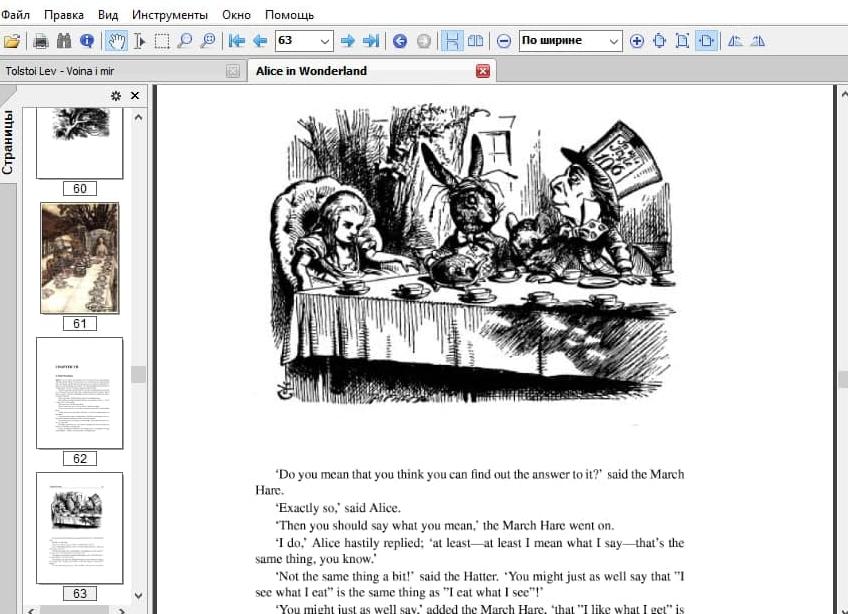Viewport: 848px width, 614px height.
Task: Open a file with the folder icon
Action: coord(12,41)
